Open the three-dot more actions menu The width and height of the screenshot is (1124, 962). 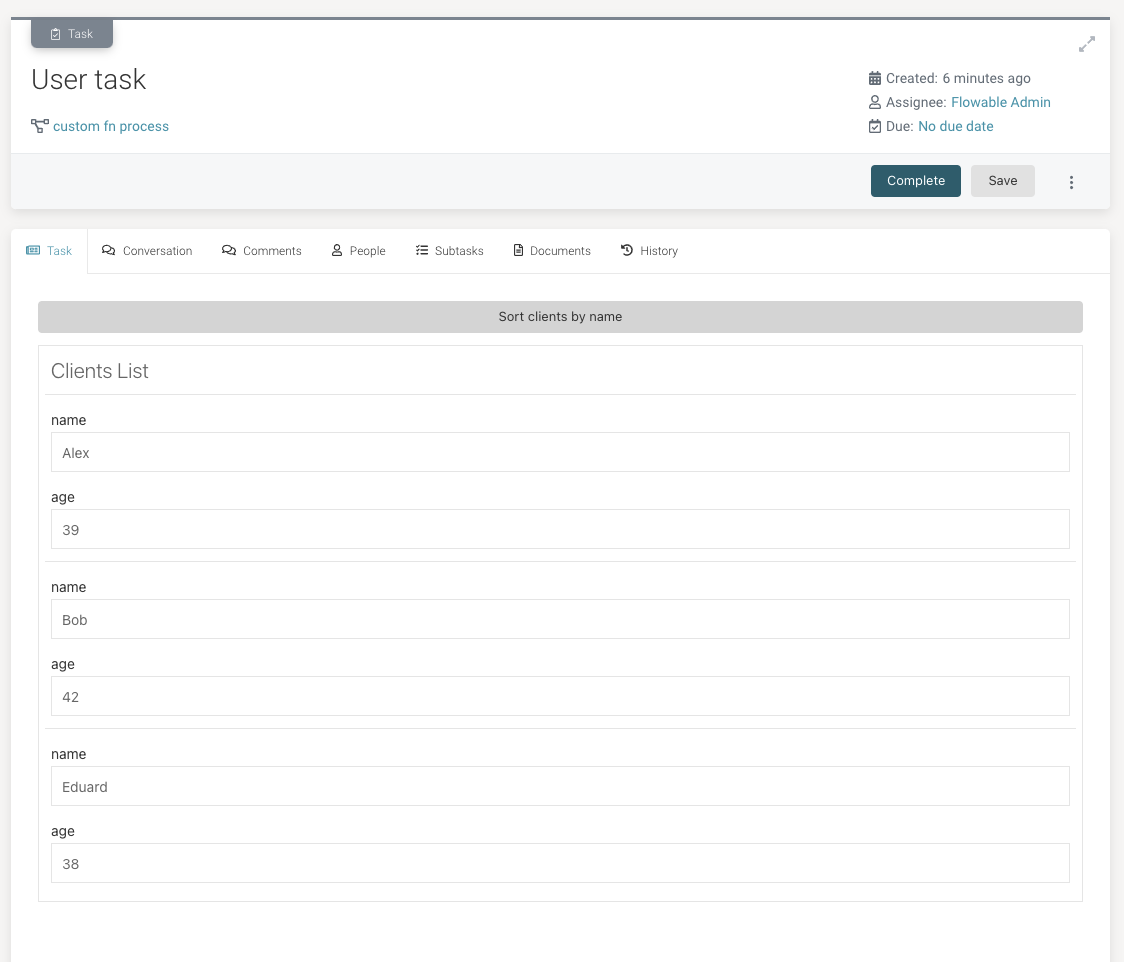(1071, 182)
